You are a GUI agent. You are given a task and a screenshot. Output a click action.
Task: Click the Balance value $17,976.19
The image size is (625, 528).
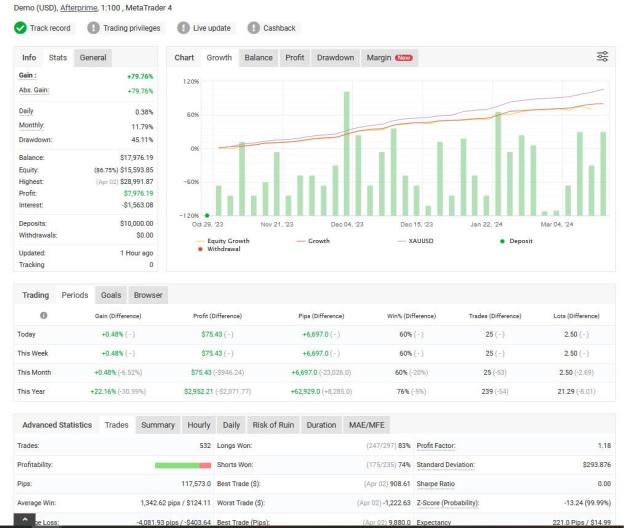pyautogui.click(x=136, y=157)
